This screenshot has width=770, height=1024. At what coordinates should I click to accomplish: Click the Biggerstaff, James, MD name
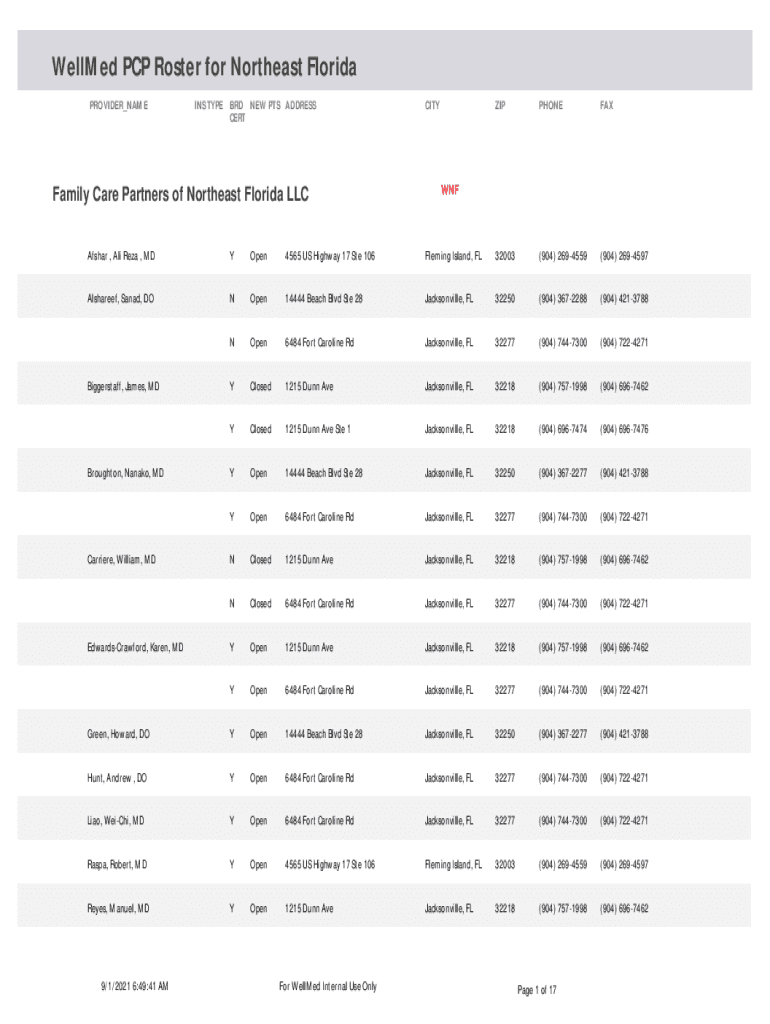123,386
